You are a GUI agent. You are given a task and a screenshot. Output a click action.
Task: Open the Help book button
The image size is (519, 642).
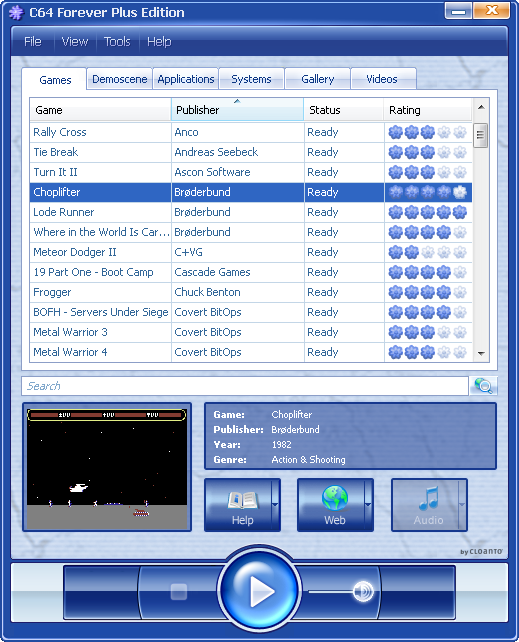[238, 505]
